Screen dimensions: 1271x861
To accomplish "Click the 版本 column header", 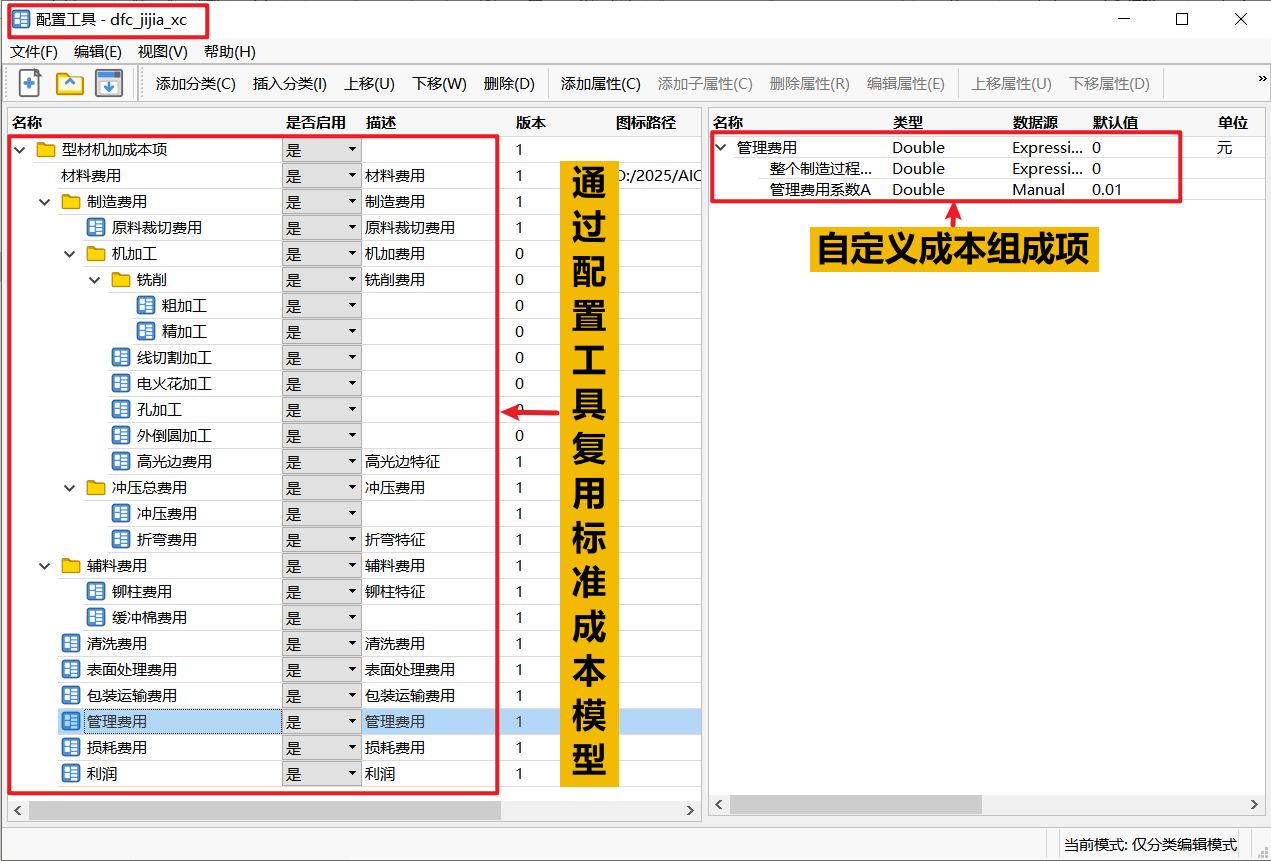I will pyautogui.click(x=531, y=123).
